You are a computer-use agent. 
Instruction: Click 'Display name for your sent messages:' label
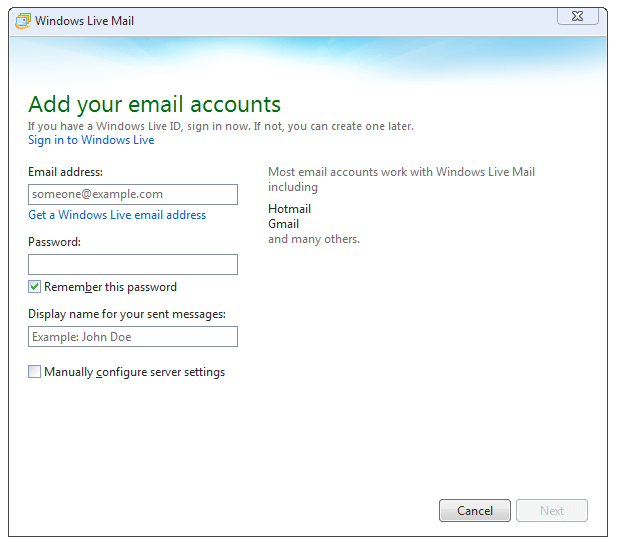click(x=127, y=314)
